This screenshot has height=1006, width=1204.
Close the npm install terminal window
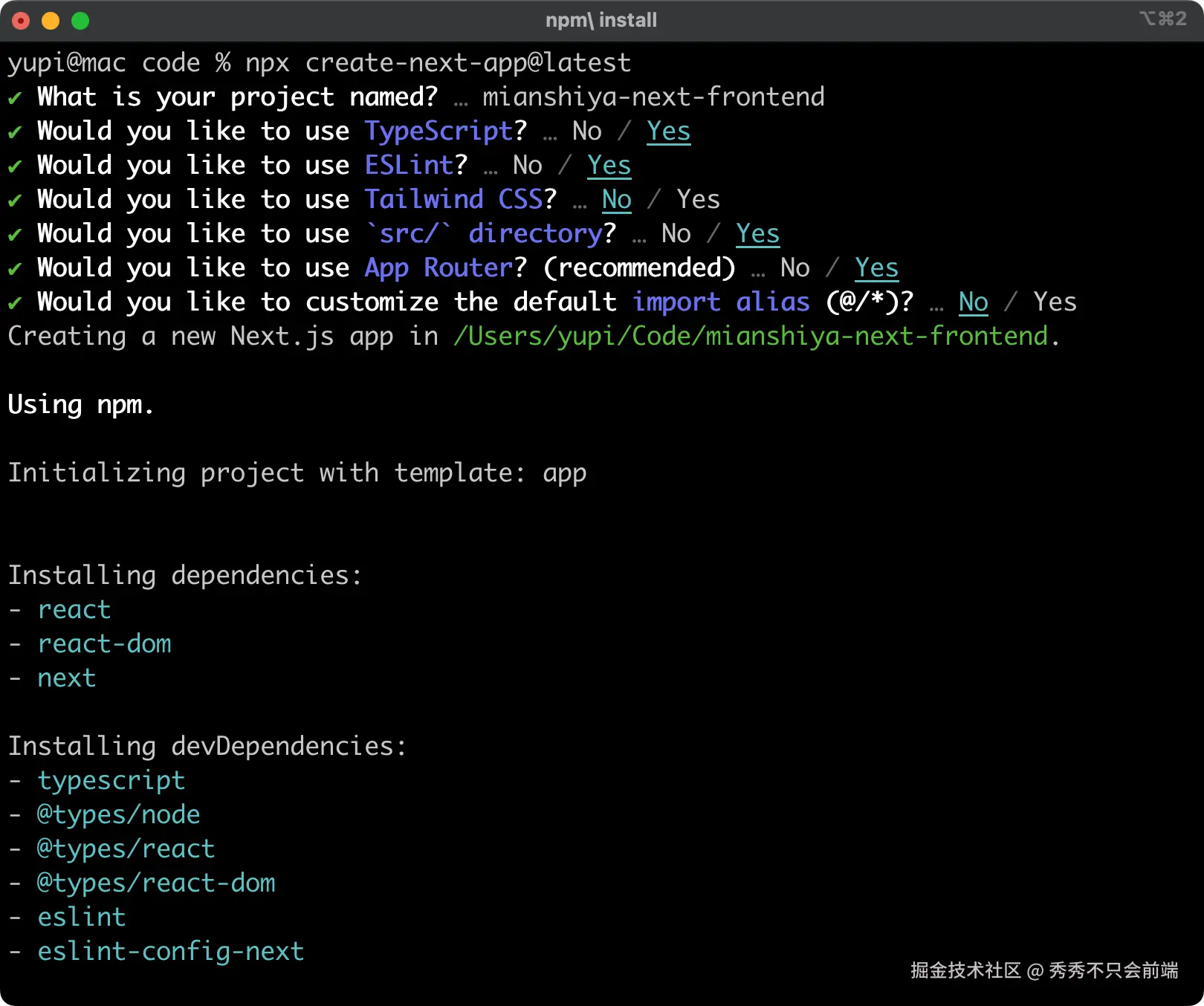(21, 21)
